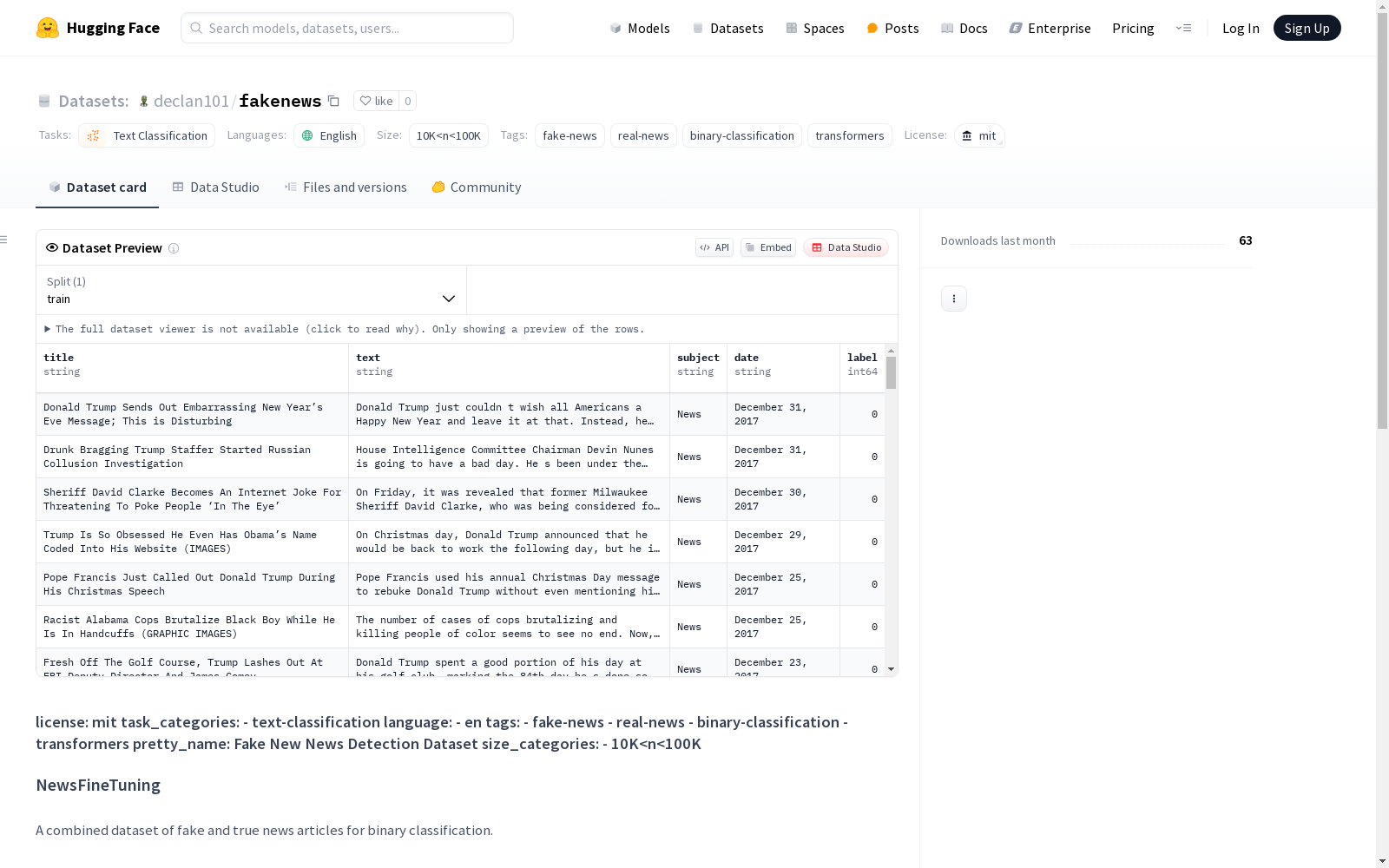This screenshot has height=868, width=1389.
Task: Focus the search models, datasets, users field
Action: pos(347,28)
